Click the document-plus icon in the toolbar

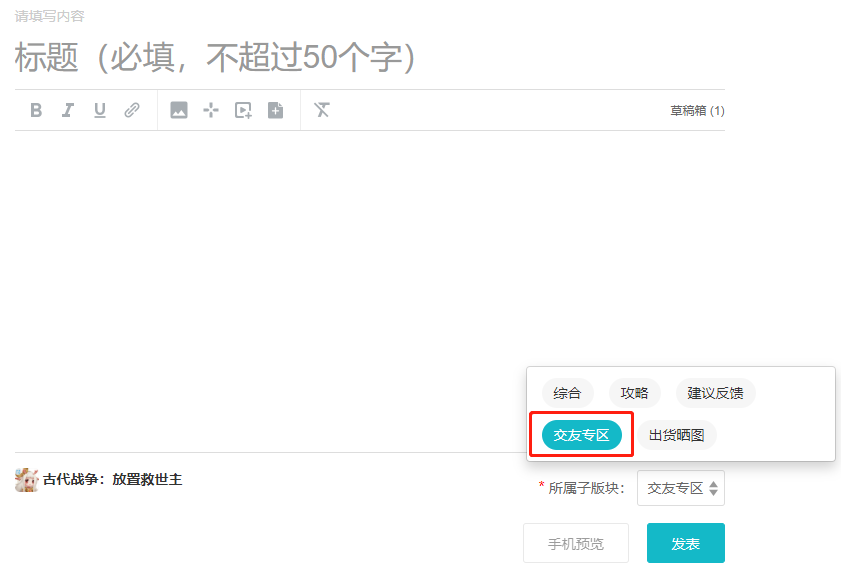coord(275,110)
